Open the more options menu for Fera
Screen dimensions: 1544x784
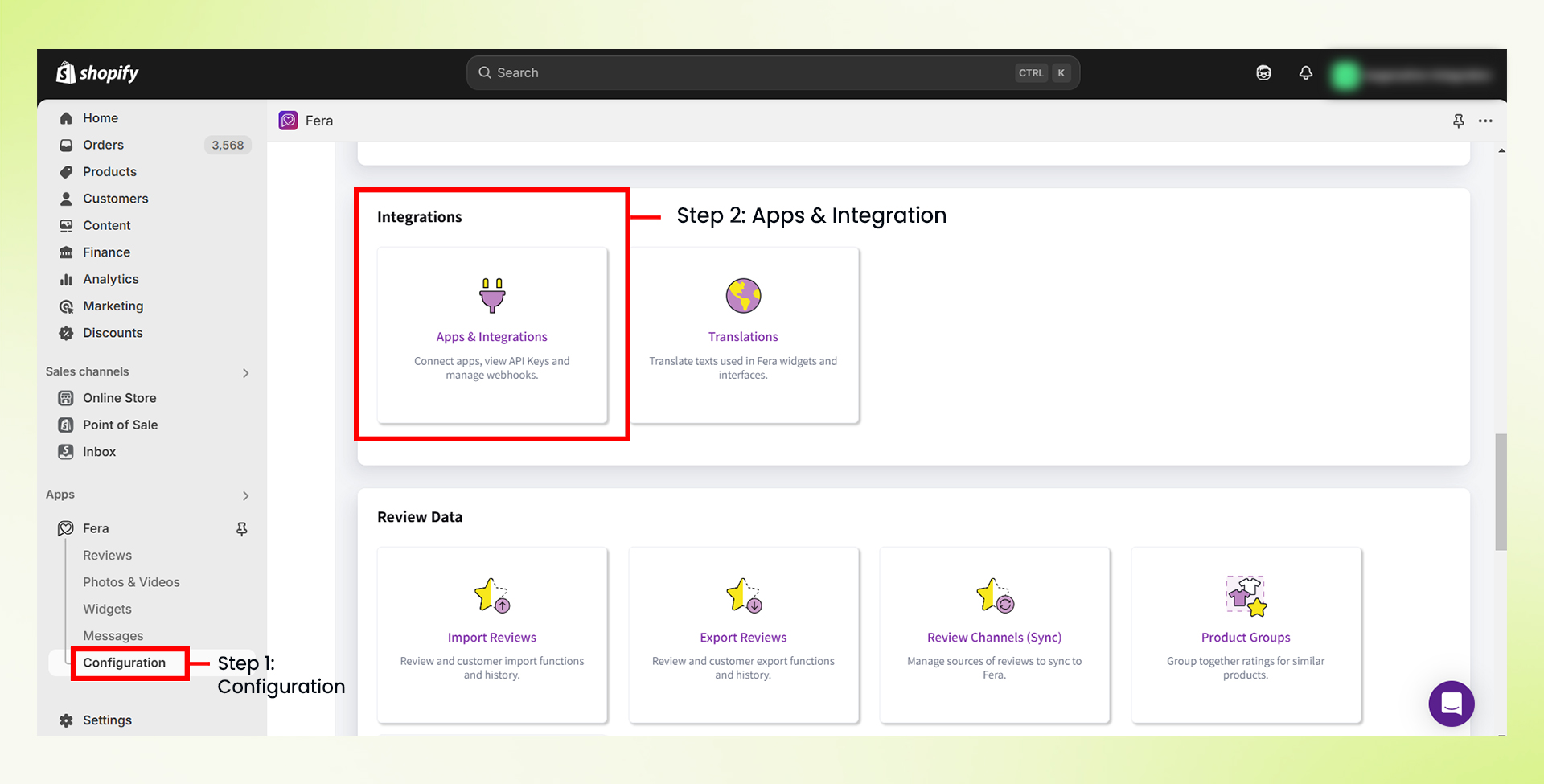point(1485,121)
